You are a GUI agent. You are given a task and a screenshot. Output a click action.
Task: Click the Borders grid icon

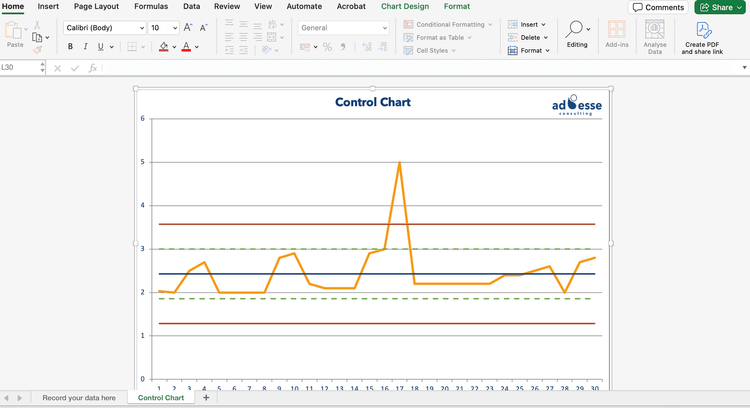132,46
